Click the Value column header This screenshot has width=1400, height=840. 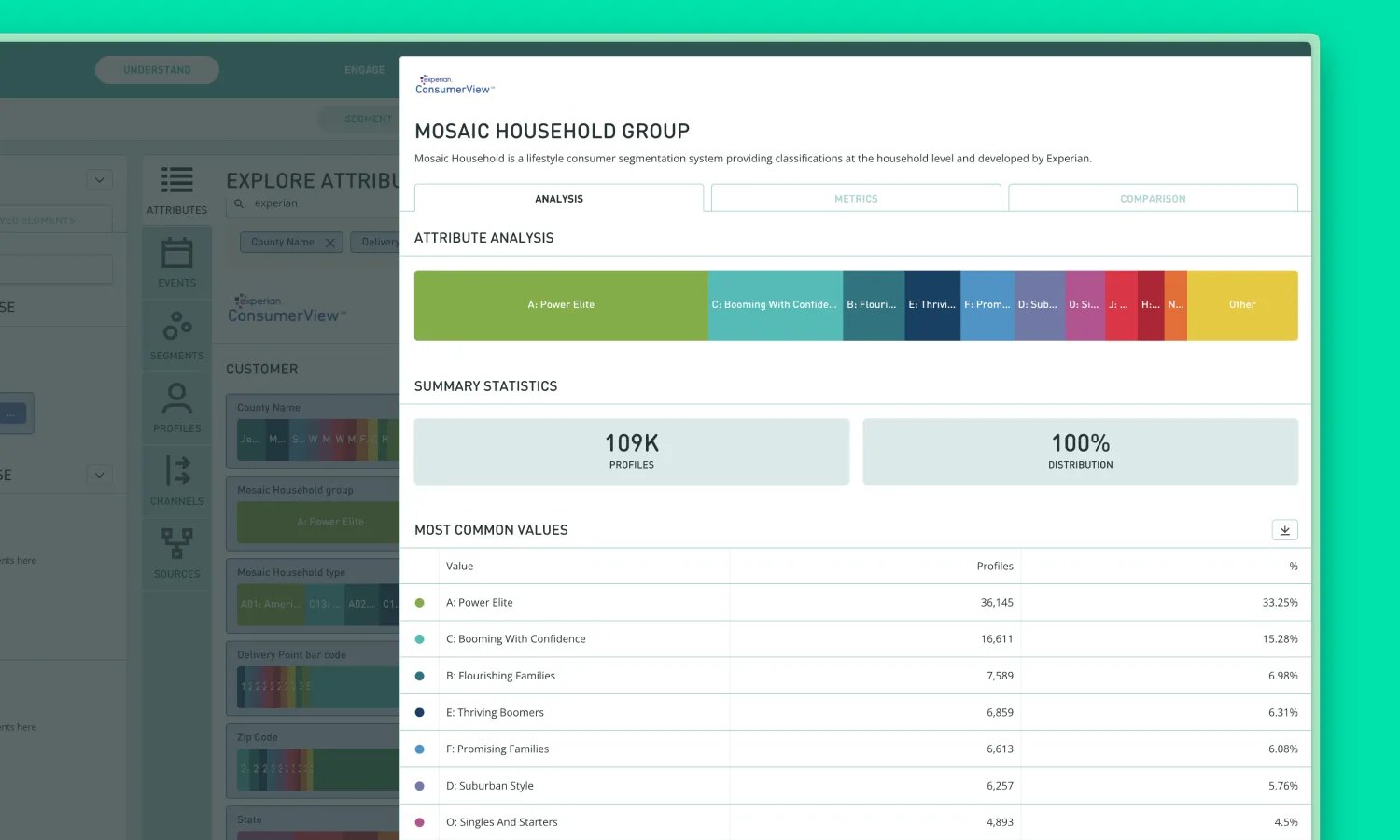[x=459, y=567]
